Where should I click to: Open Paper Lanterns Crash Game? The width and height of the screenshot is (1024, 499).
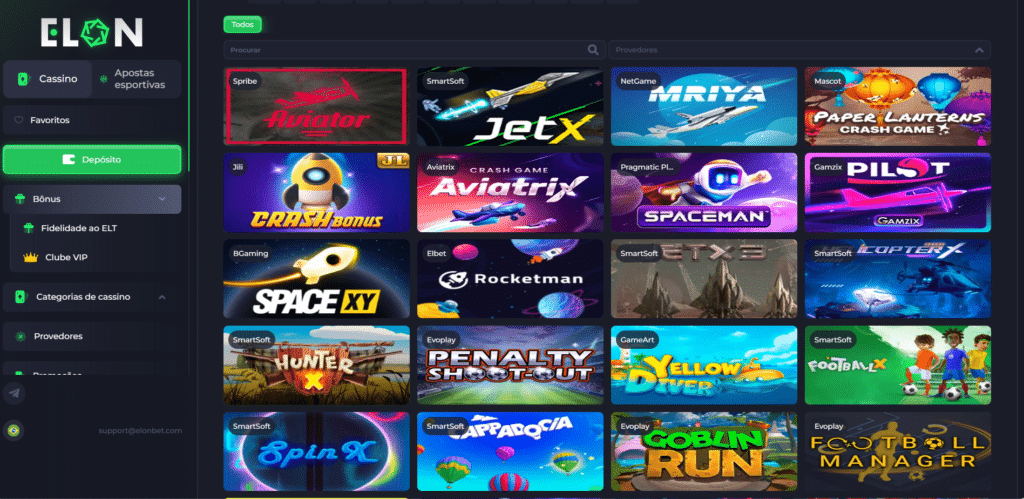coord(898,106)
